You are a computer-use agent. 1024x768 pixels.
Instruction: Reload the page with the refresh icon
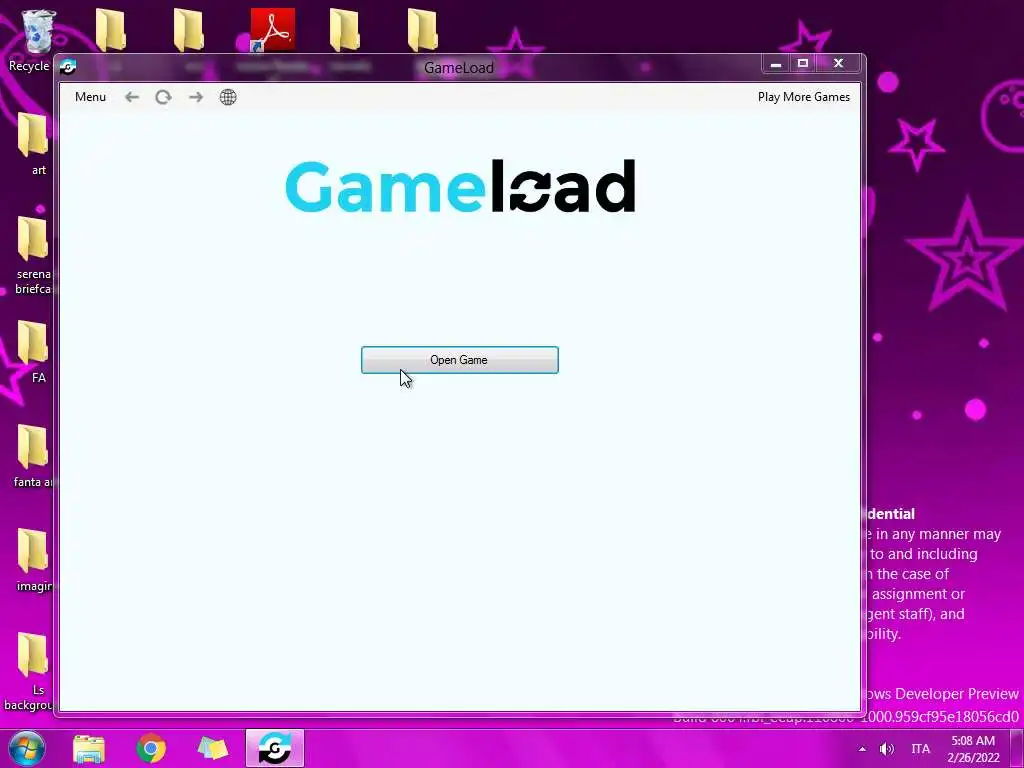[x=163, y=97]
